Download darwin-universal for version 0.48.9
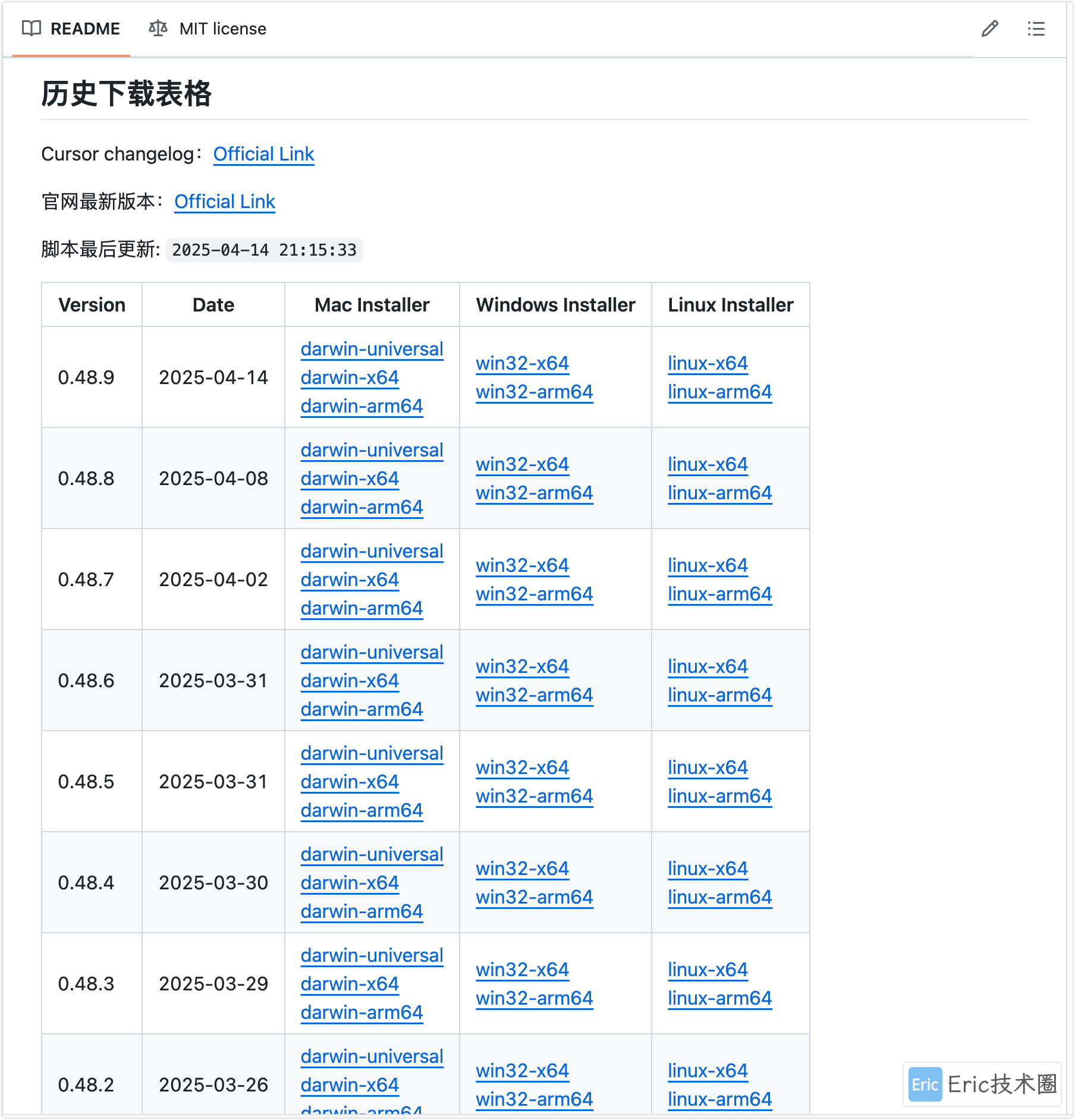 372,349
